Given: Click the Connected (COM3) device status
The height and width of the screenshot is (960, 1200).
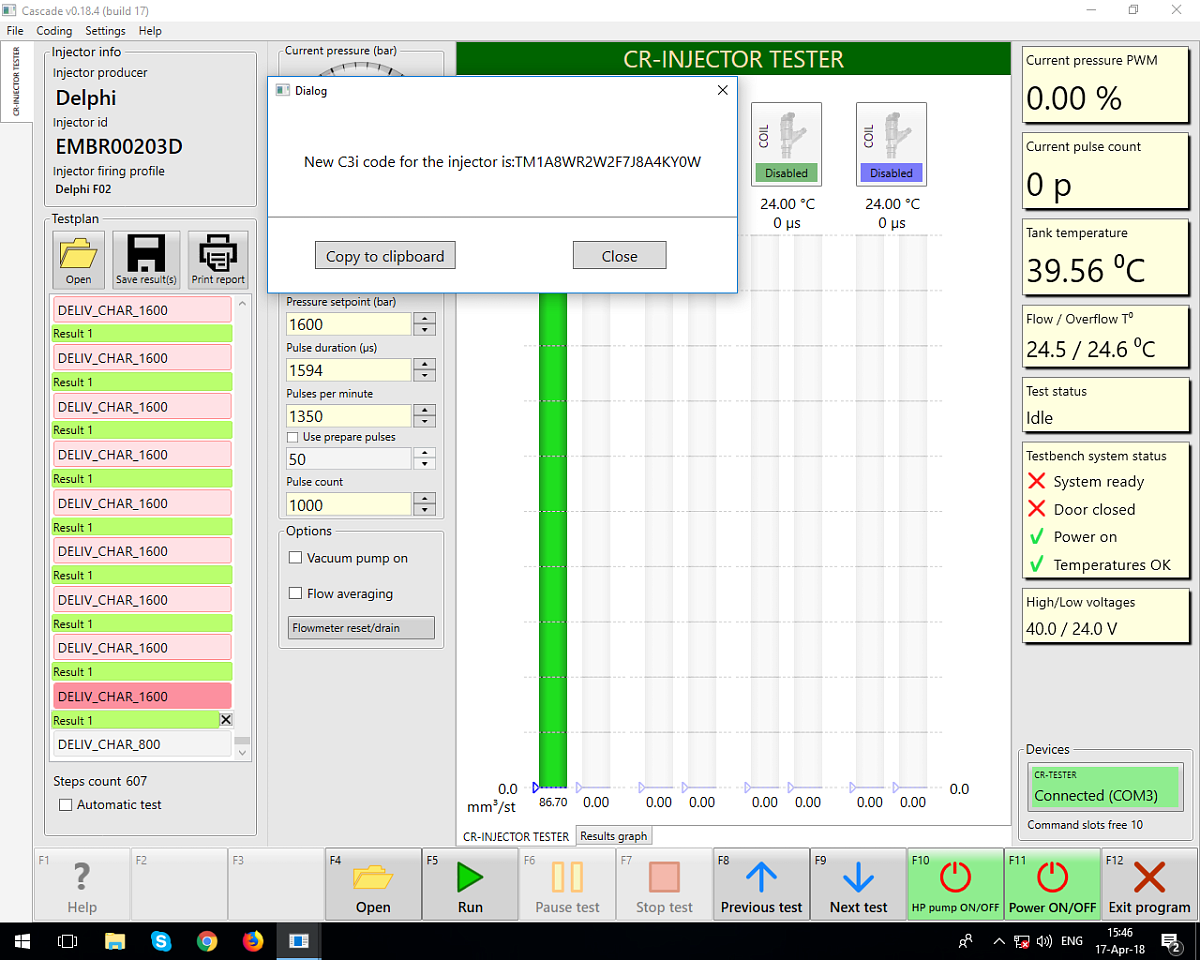Looking at the screenshot, I should pos(1105,787).
